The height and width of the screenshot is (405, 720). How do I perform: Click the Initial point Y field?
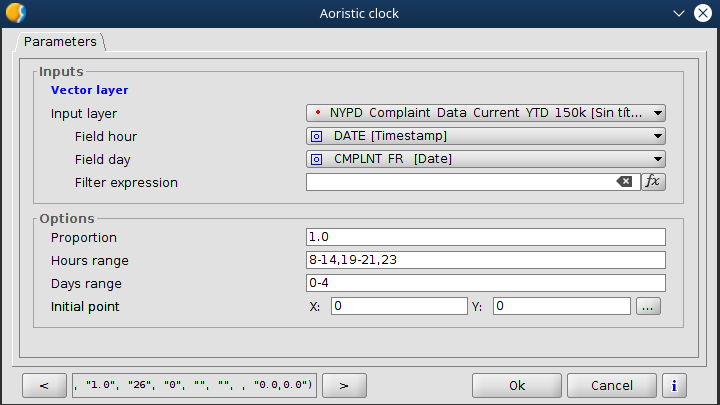(561, 306)
